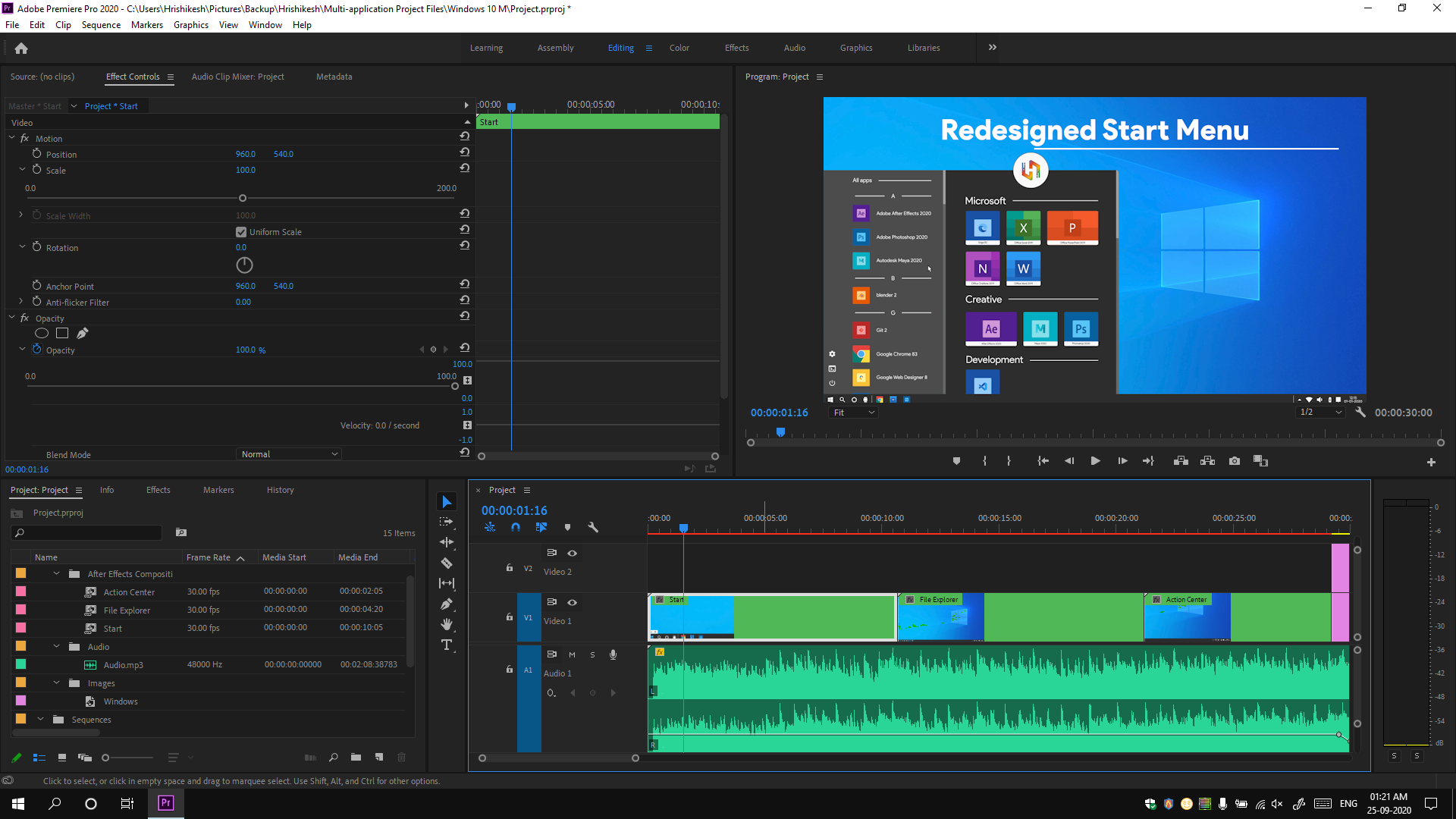Image resolution: width=1456 pixels, height=819 pixels.
Task: Add a marker in the timeline
Action: 567,527
